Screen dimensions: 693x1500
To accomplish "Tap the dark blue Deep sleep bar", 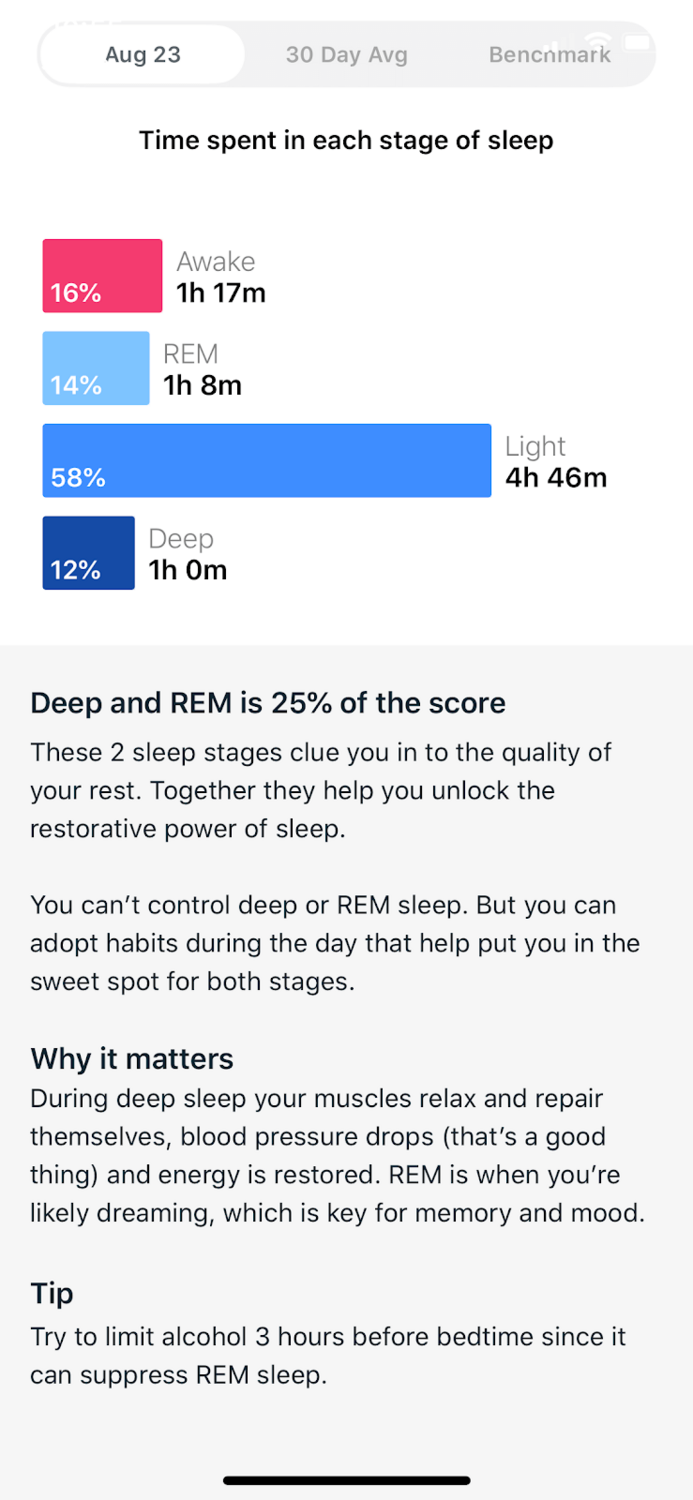I will 88,553.
